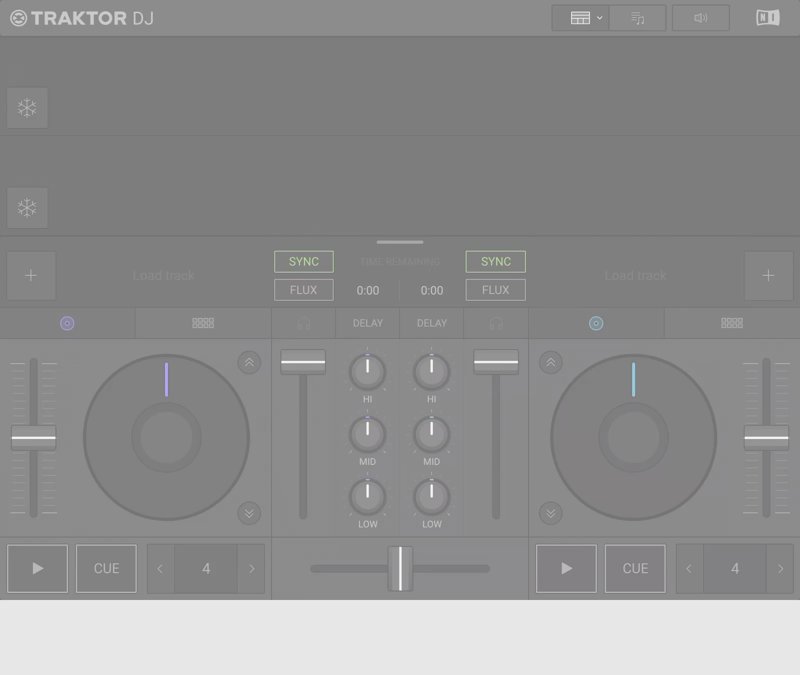
Task: Select the right deck jog wheel tab
Action: coord(596,323)
